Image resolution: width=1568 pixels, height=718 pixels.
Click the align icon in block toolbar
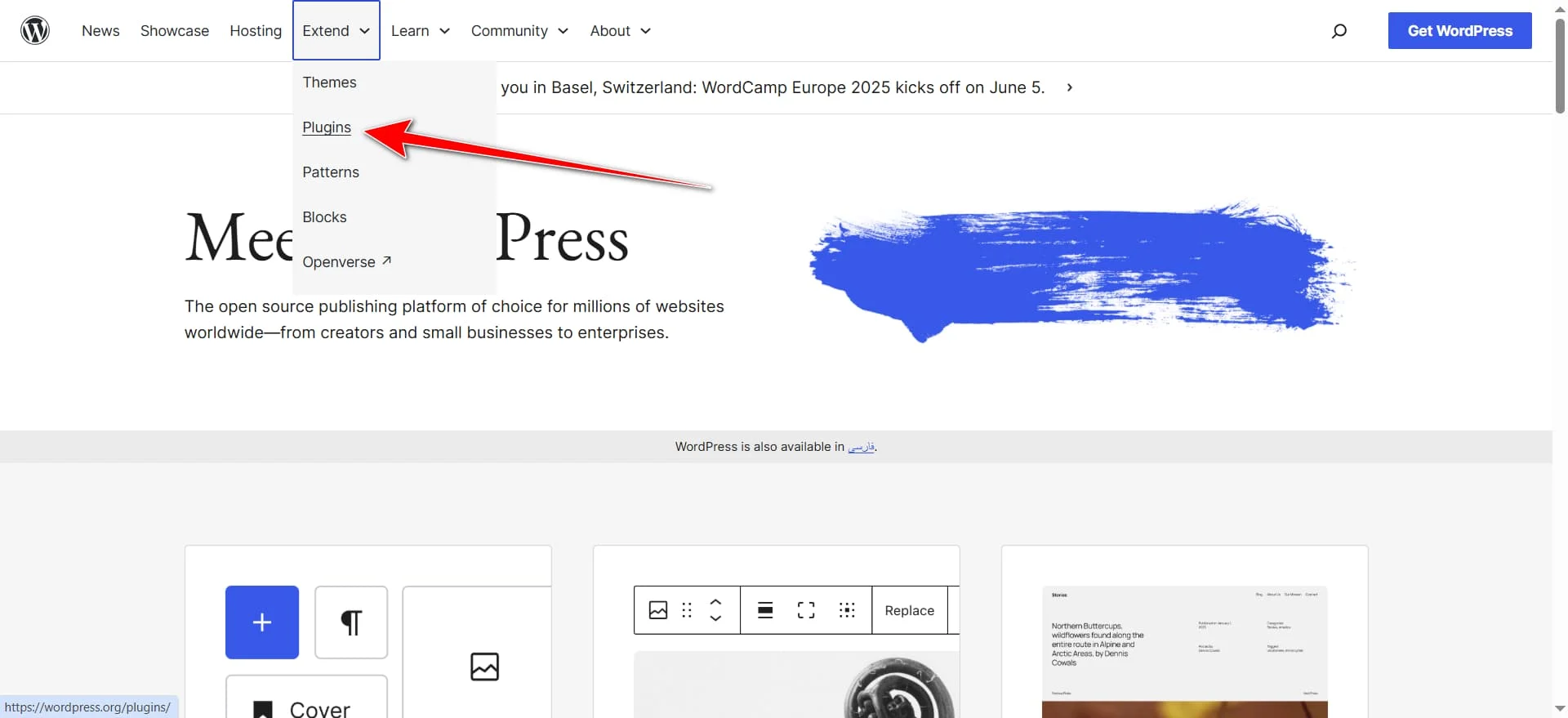765,610
